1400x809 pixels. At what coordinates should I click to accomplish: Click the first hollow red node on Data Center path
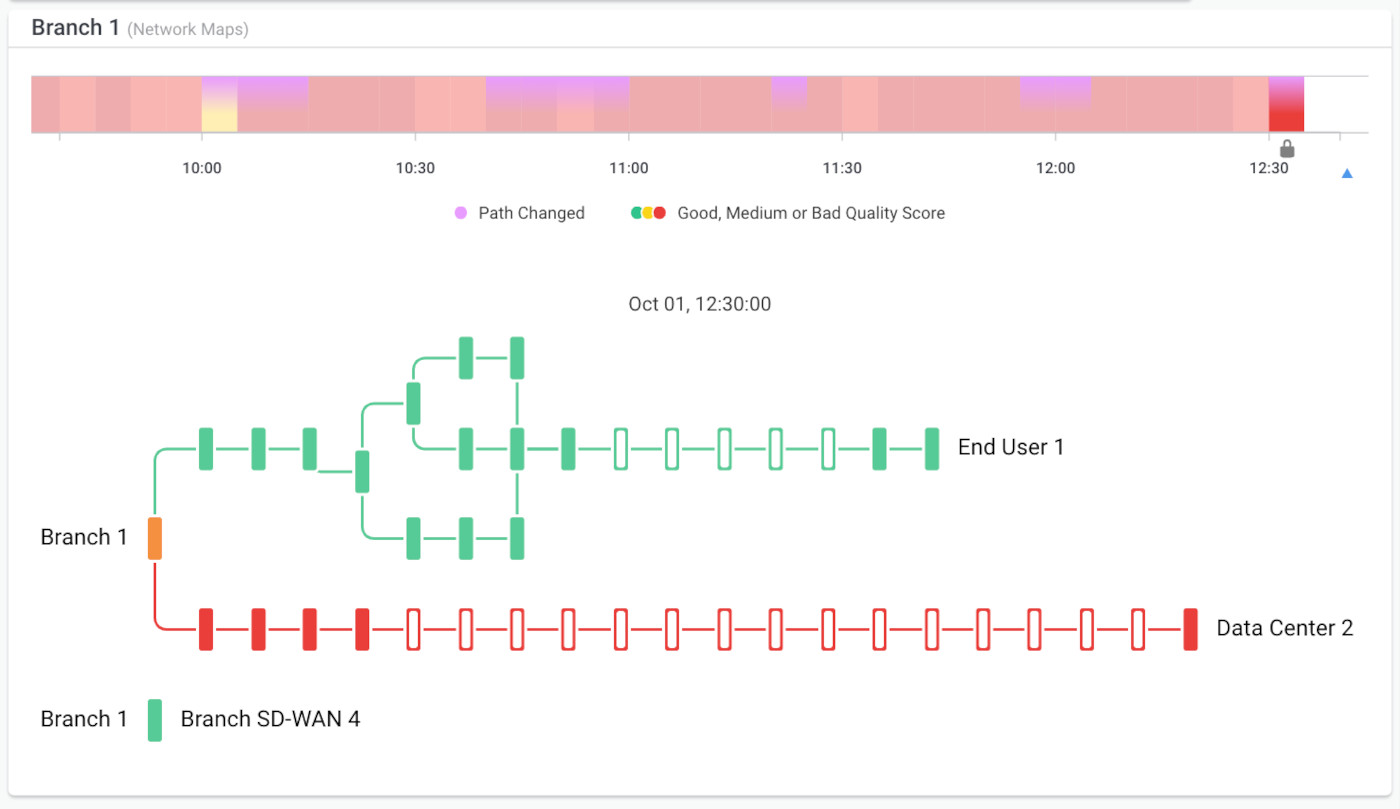(414, 629)
